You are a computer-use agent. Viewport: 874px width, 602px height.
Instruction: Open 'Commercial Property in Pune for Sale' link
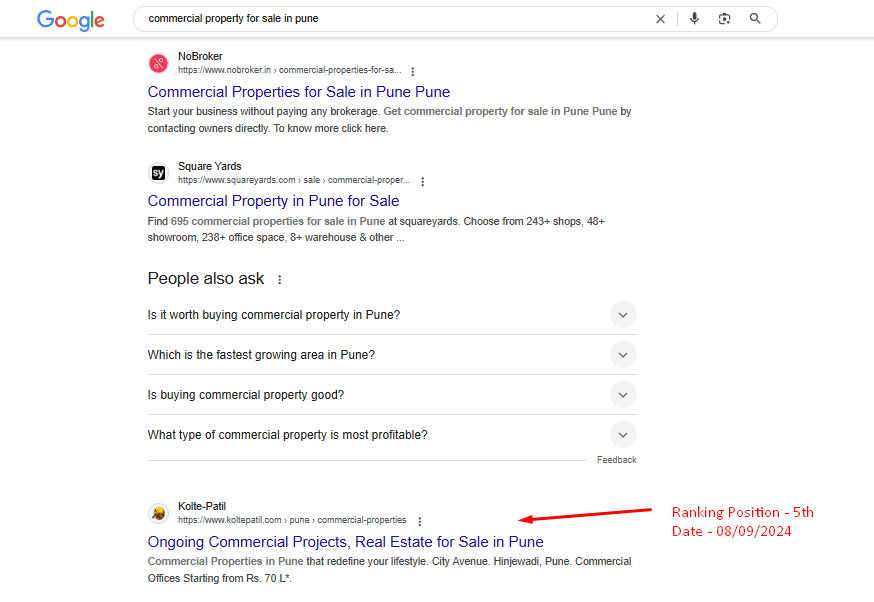pyautogui.click(x=273, y=201)
